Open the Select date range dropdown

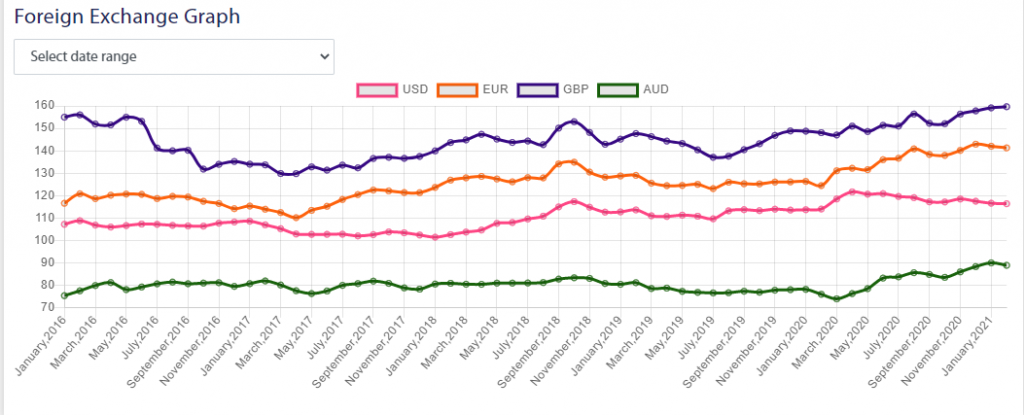click(x=173, y=57)
